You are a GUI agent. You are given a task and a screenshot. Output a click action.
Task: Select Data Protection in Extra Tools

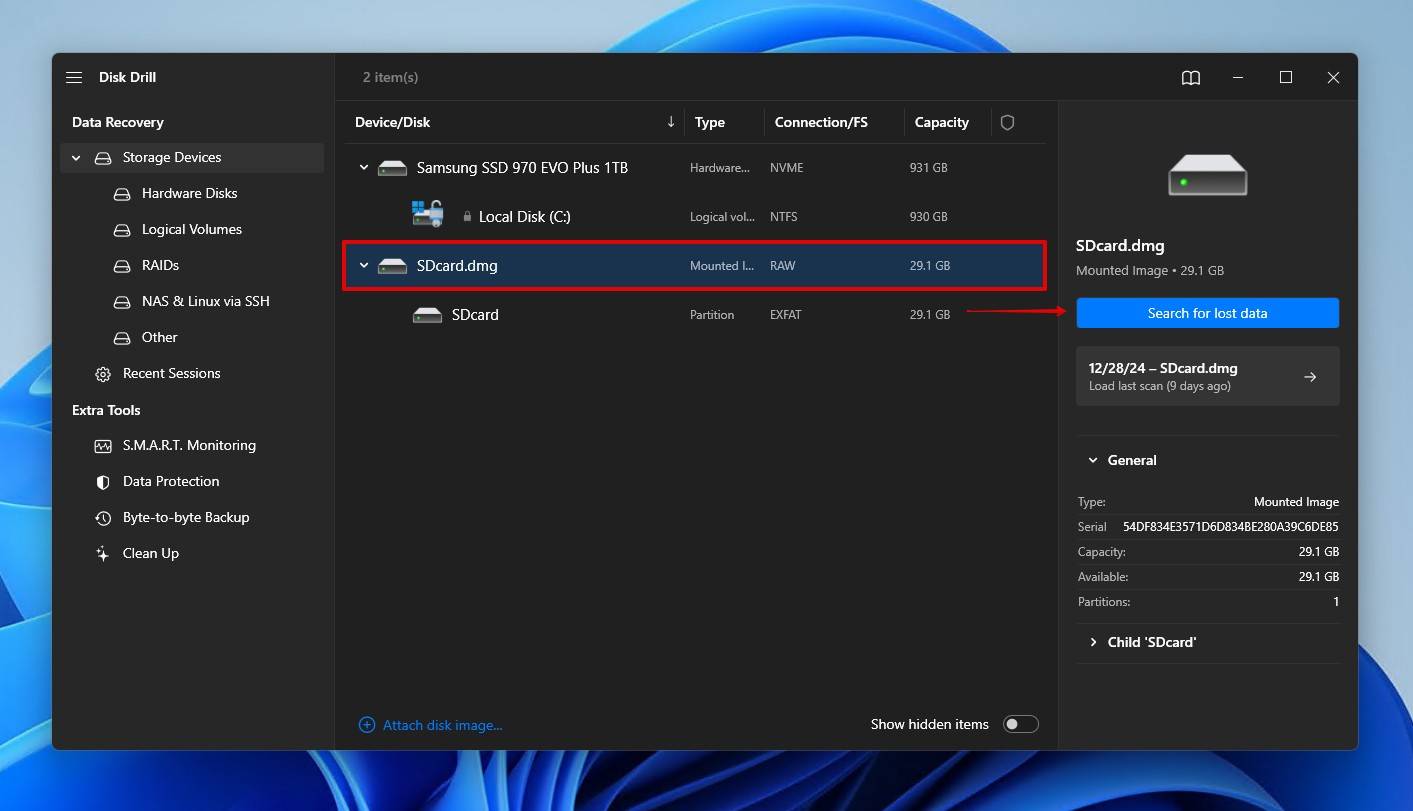(x=170, y=481)
